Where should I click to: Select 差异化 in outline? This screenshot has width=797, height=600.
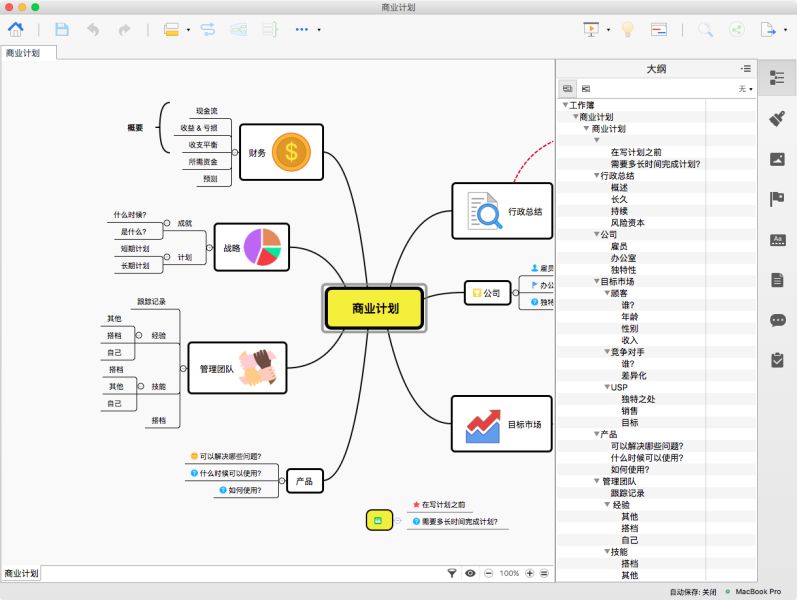(634, 375)
